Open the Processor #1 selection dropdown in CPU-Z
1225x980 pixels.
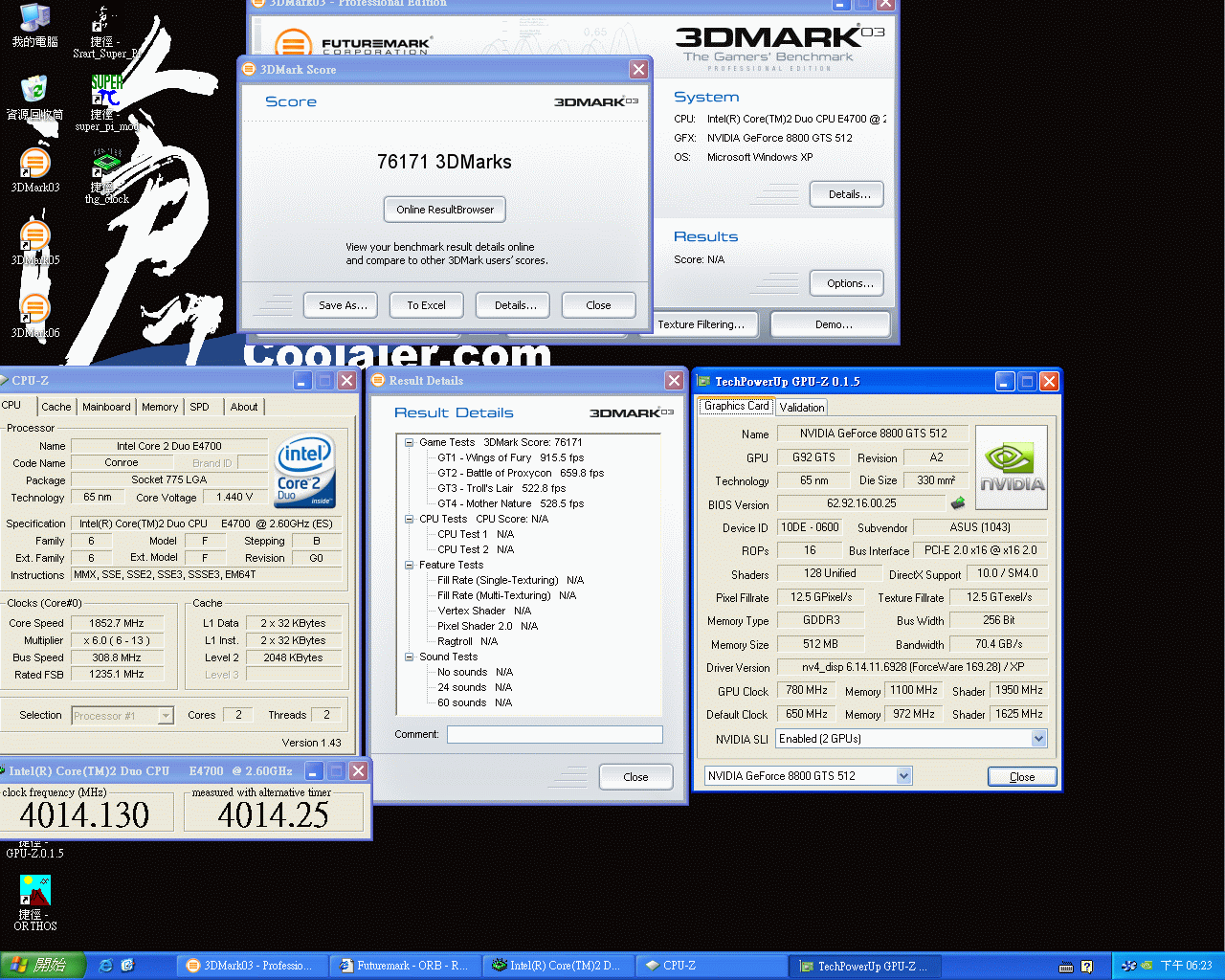pyautogui.click(x=166, y=715)
